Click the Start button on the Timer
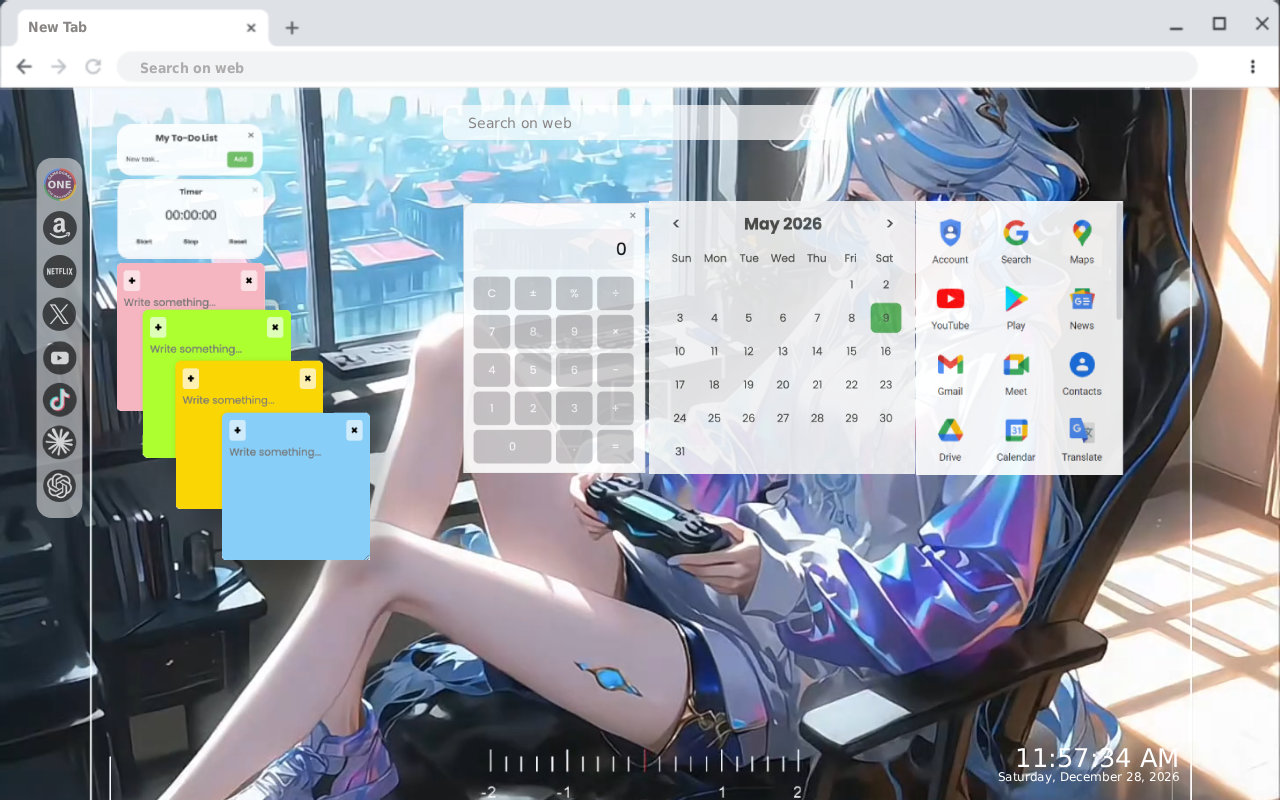The height and width of the screenshot is (800, 1280). (144, 242)
